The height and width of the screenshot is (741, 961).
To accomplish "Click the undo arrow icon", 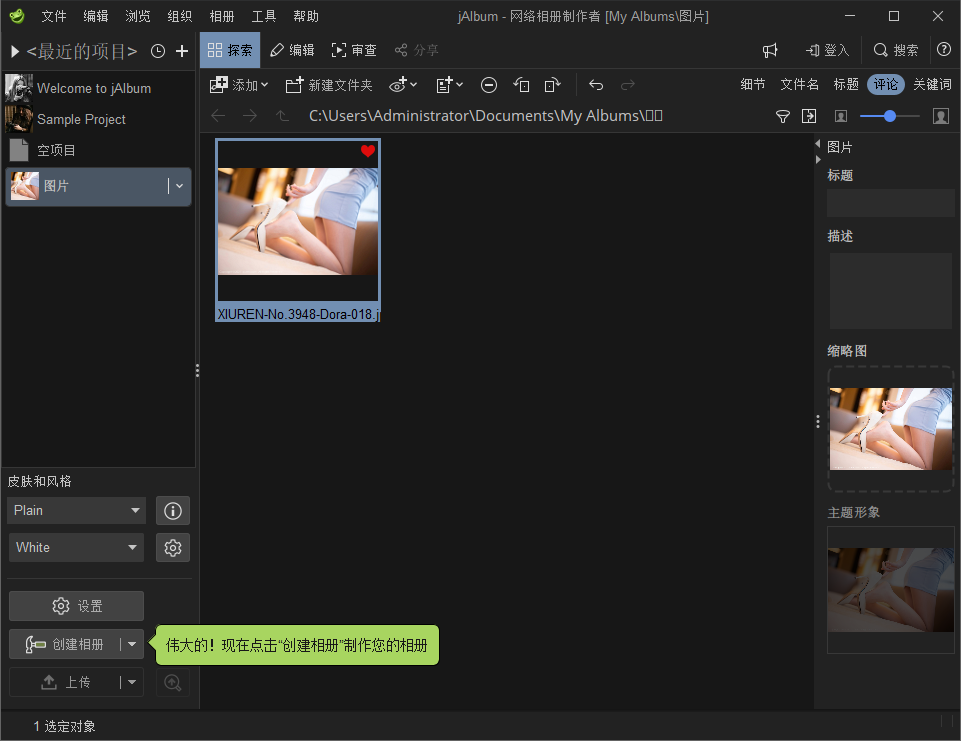I will [x=596, y=85].
